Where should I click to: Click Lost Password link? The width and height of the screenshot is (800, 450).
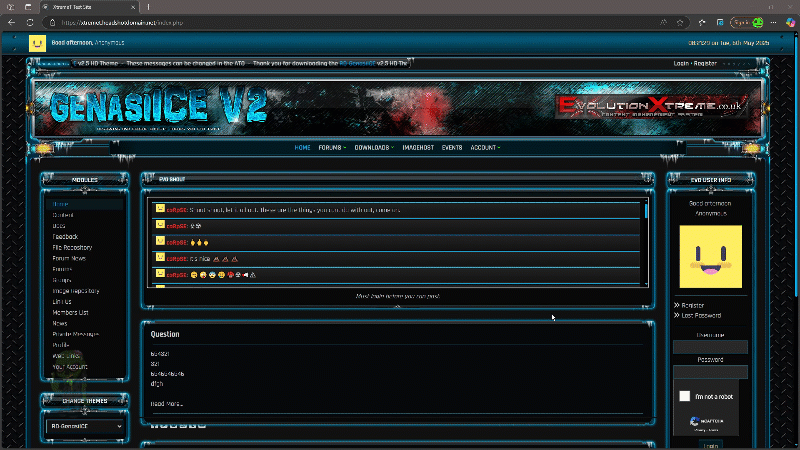701,315
